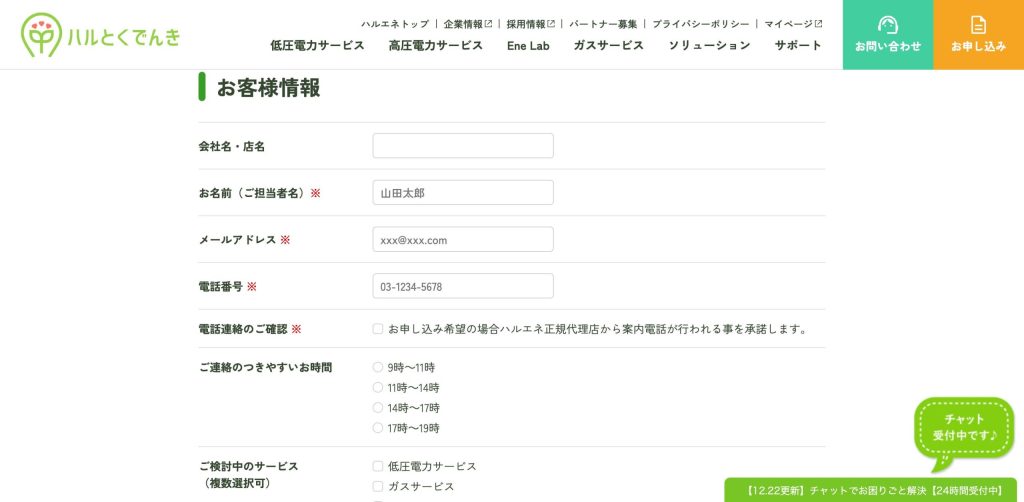Focus the メールアドレス input field
The width and height of the screenshot is (1024, 502).
[x=463, y=240]
